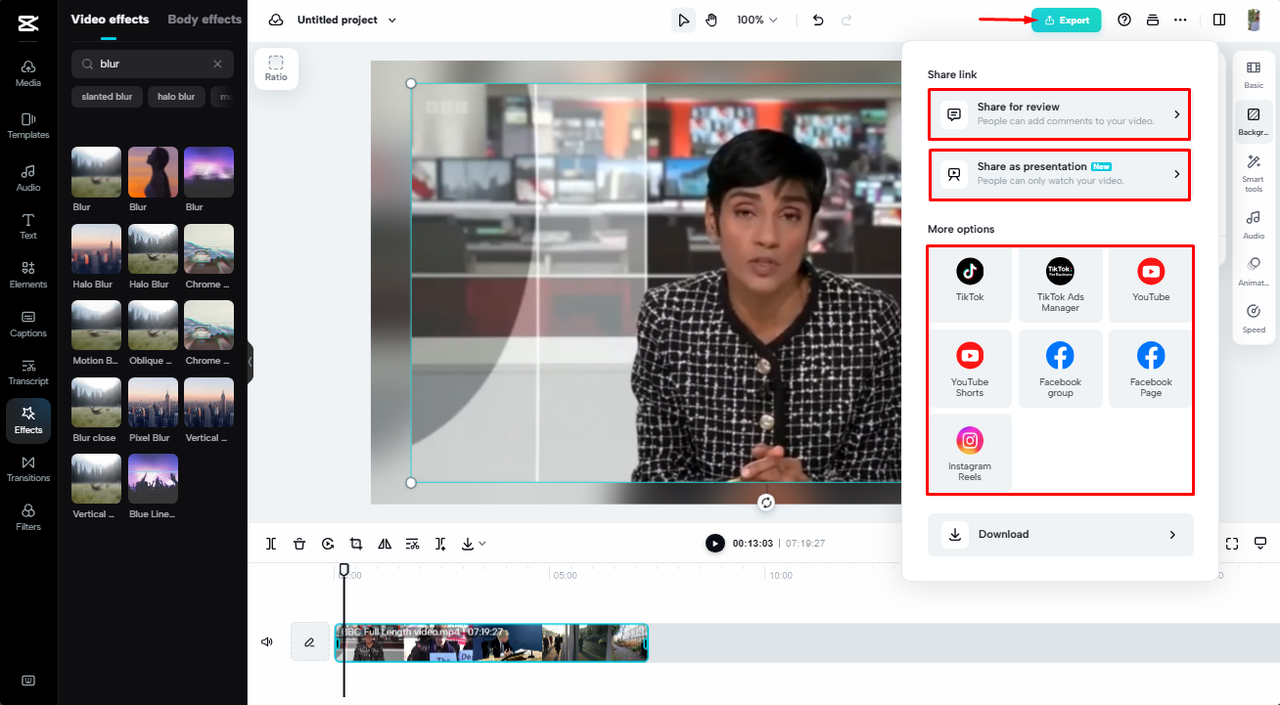Open the 100% zoom dropdown
Viewport: 1280px width, 705px height.
tap(757, 20)
